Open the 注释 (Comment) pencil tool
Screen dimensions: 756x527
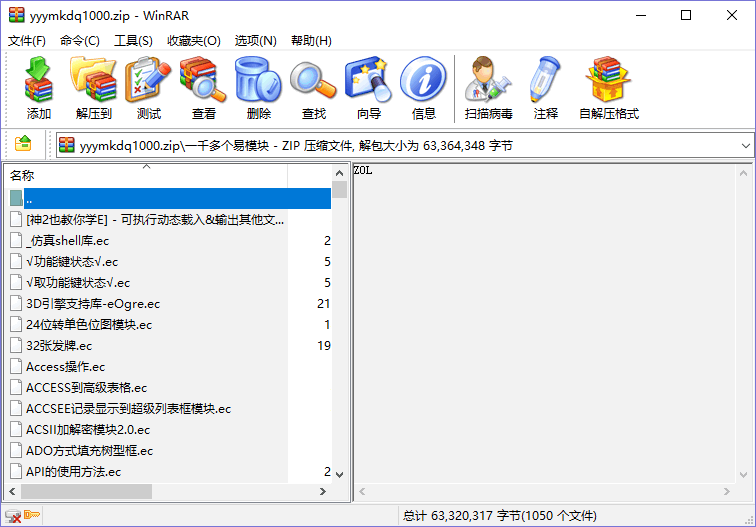pos(546,88)
